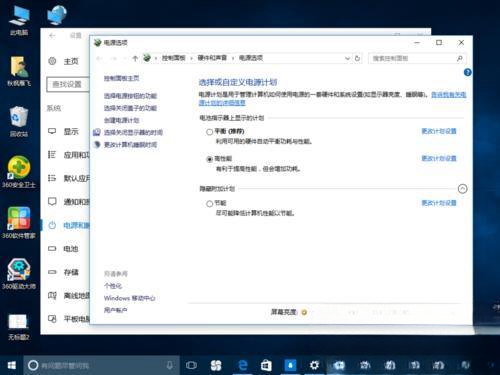Viewport: 500px width, 375px height.
Task: Open Windows 移动中心 link
Action: coord(130,298)
